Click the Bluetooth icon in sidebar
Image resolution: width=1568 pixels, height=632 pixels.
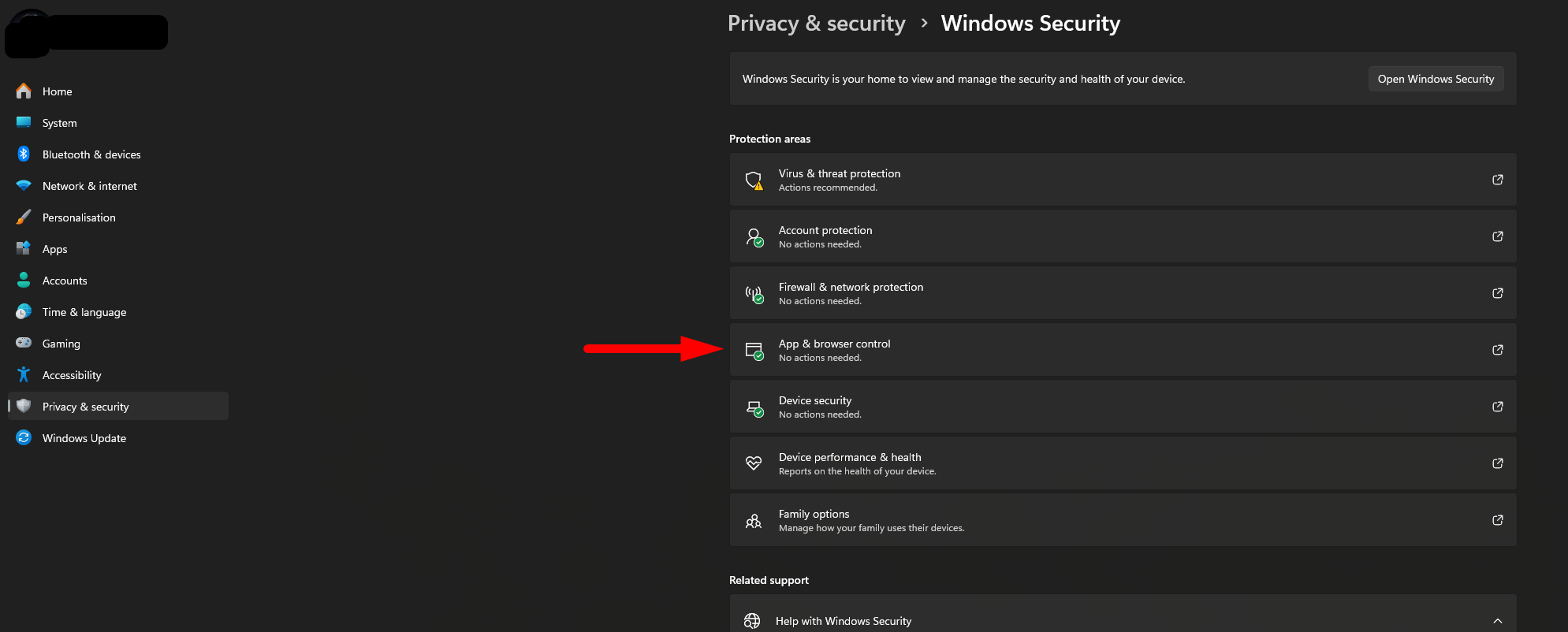tap(24, 154)
